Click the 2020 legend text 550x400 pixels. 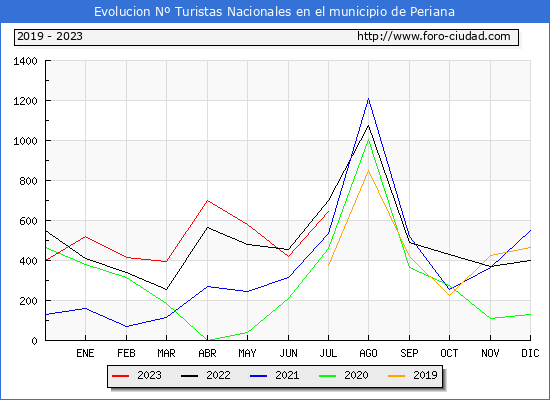tap(356, 375)
